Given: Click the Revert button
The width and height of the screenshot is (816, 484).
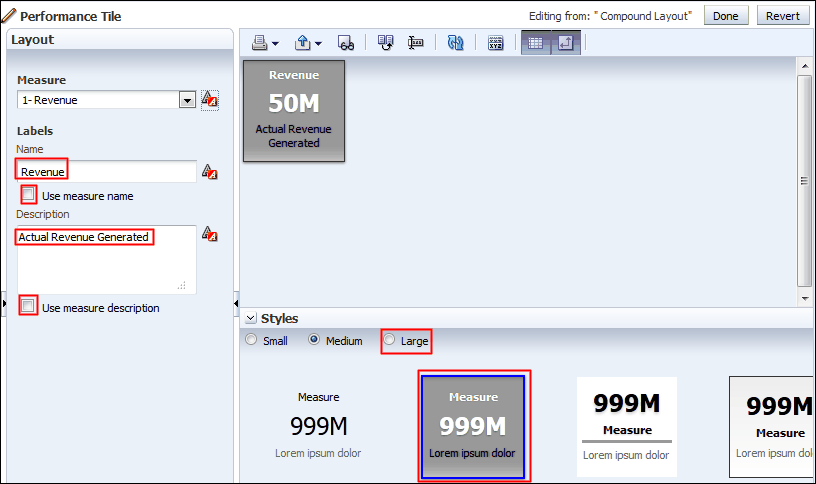Looking at the screenshot, I should 783,16.
